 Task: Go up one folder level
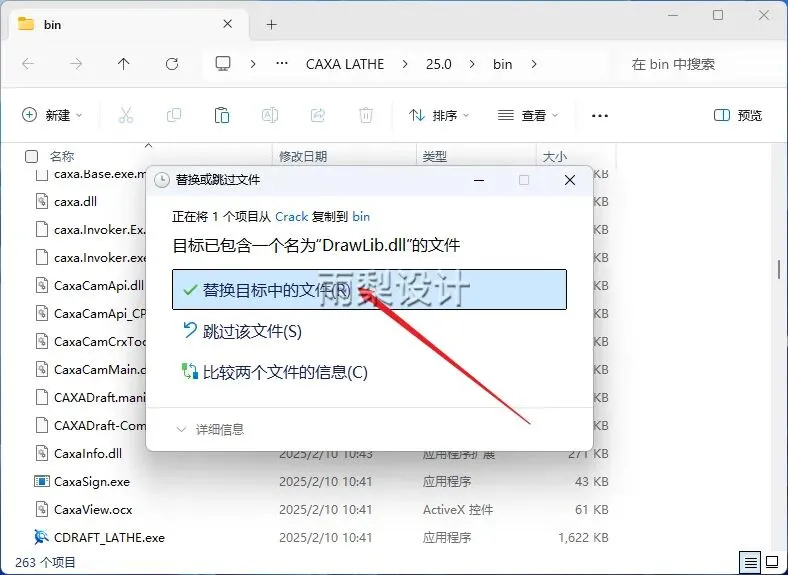coord(124,64)
